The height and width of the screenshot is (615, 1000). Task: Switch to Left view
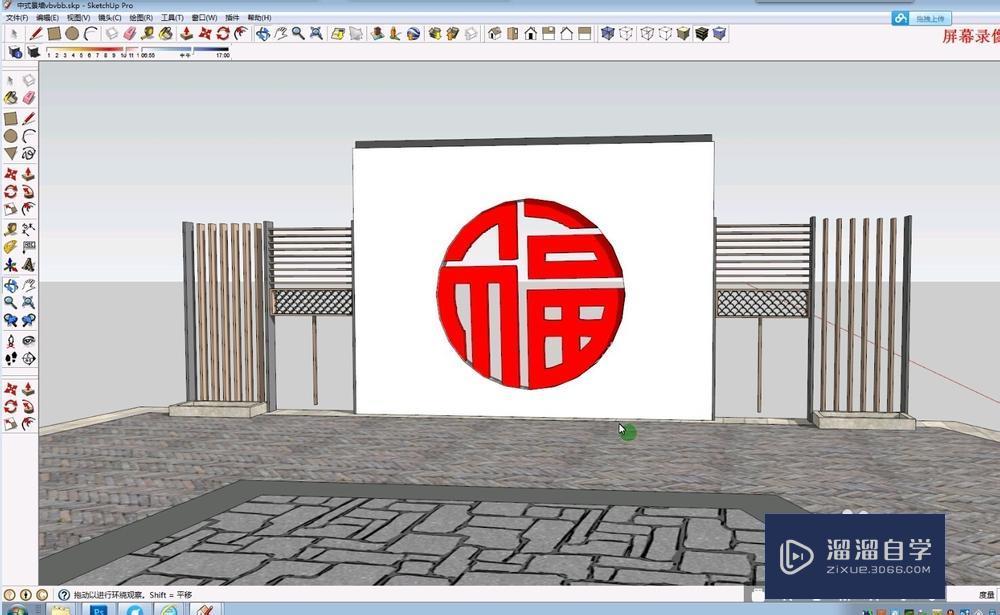tap(584, 33)
